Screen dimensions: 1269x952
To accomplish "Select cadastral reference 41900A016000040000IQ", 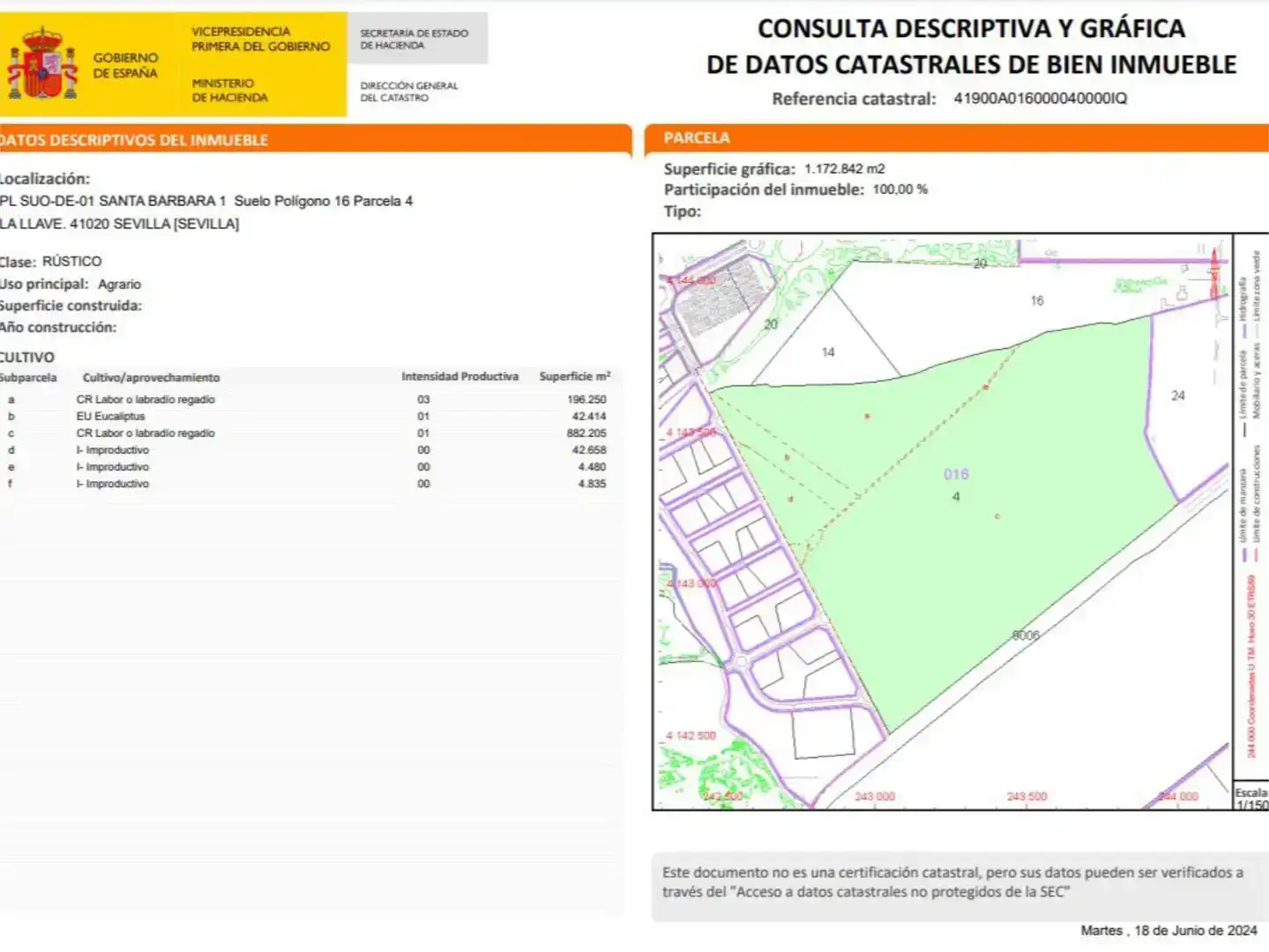I will click(x=1040, y=99).
